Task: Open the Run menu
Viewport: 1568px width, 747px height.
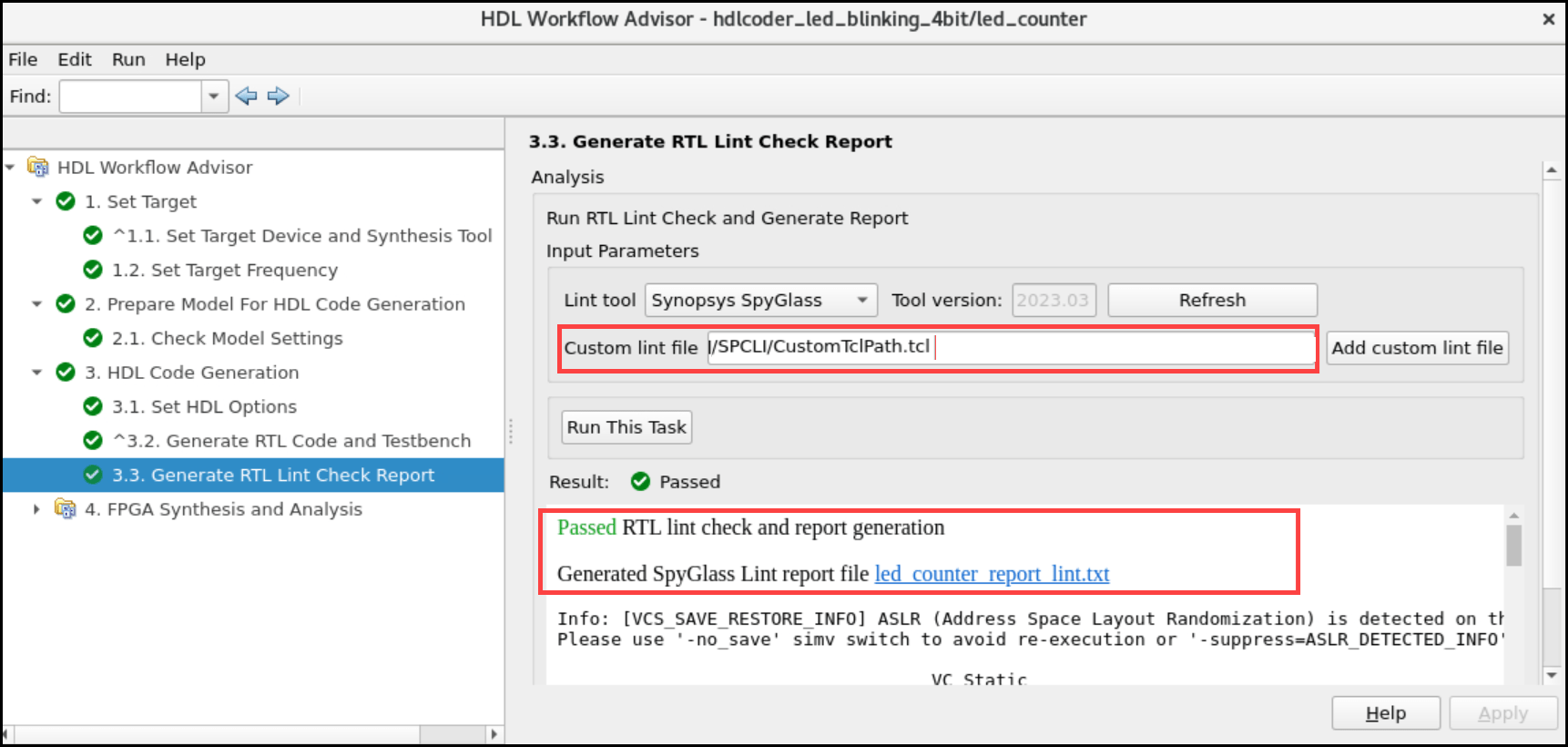Action: pyautogui.click(x=128, y=59)
